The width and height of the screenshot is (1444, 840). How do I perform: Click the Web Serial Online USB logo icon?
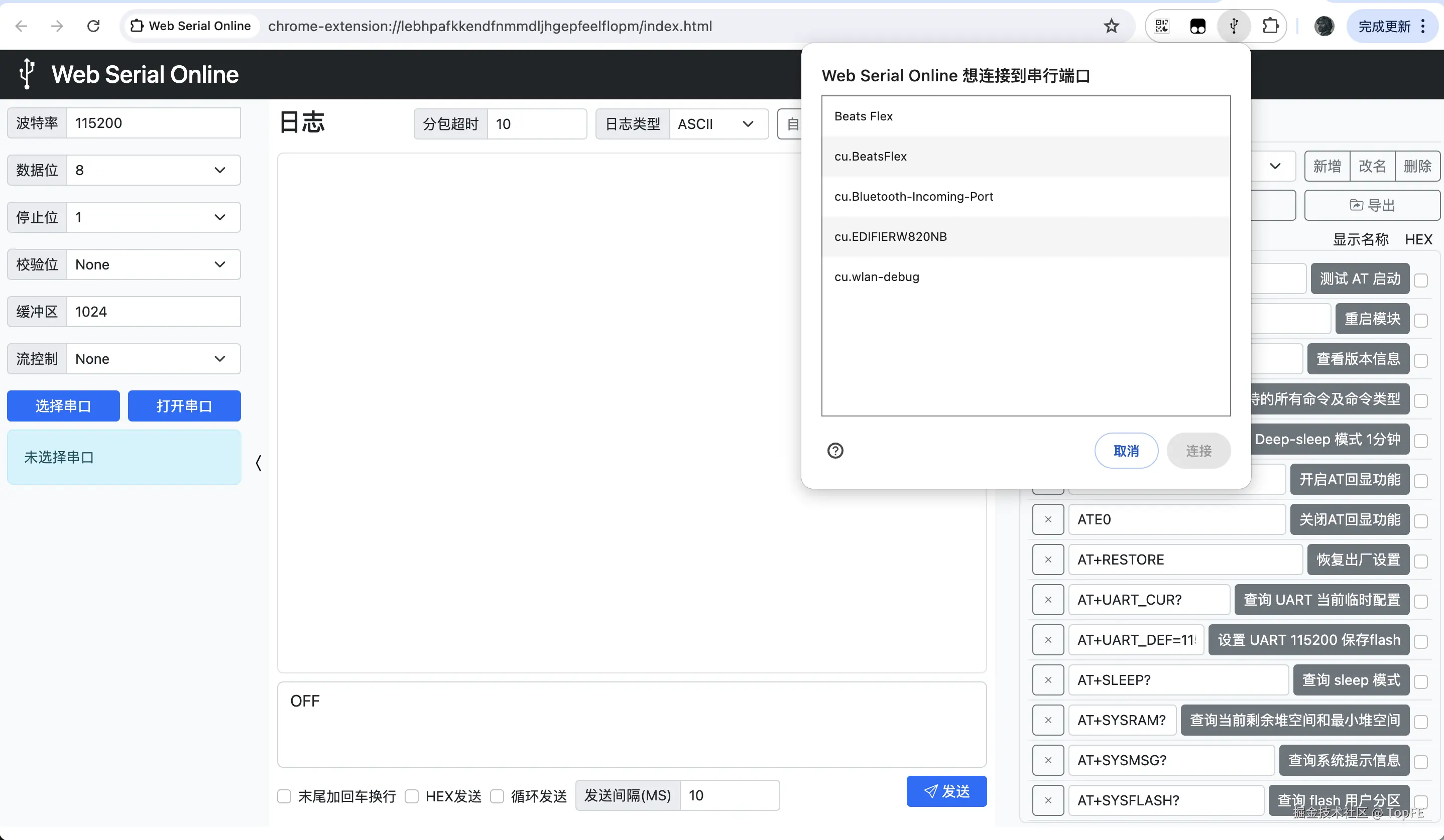[26, 74]
